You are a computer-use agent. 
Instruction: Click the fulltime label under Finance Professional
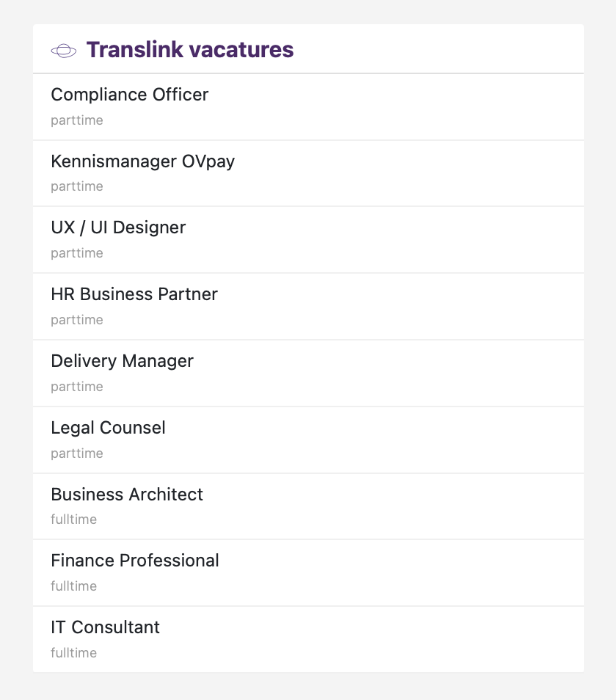click(74, 586)
